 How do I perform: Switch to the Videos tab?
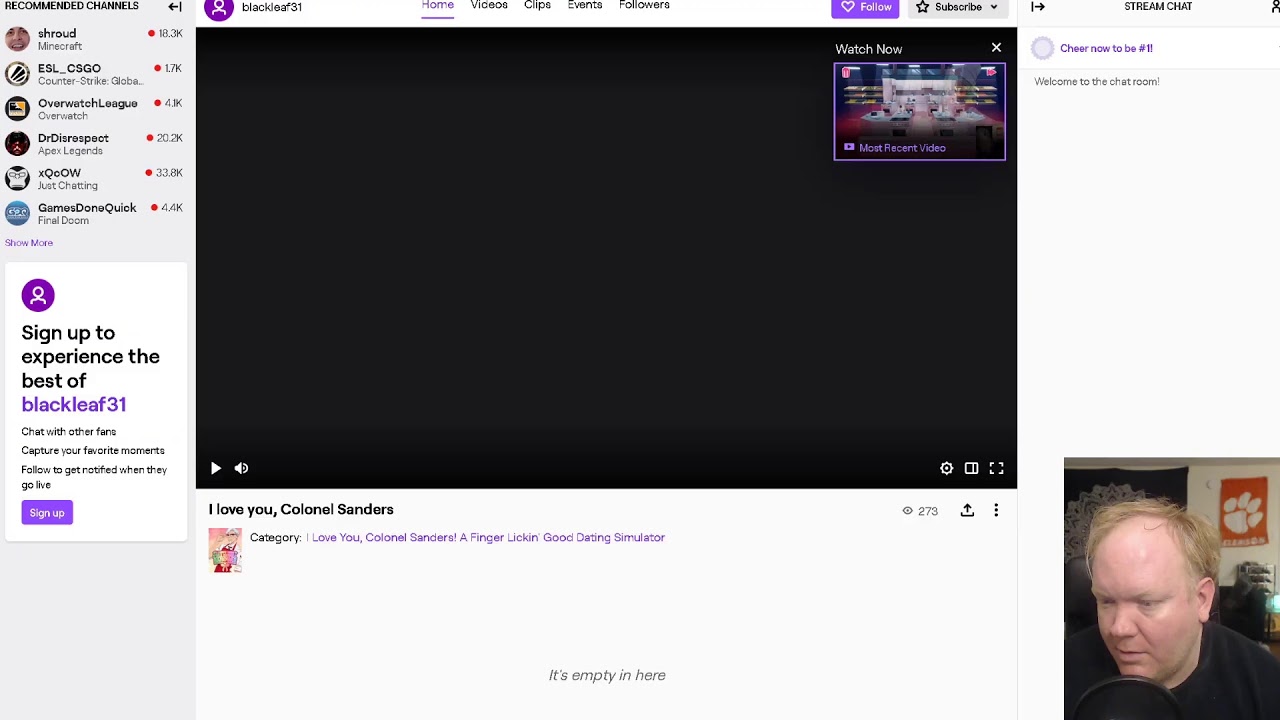[x=489, y=6]
